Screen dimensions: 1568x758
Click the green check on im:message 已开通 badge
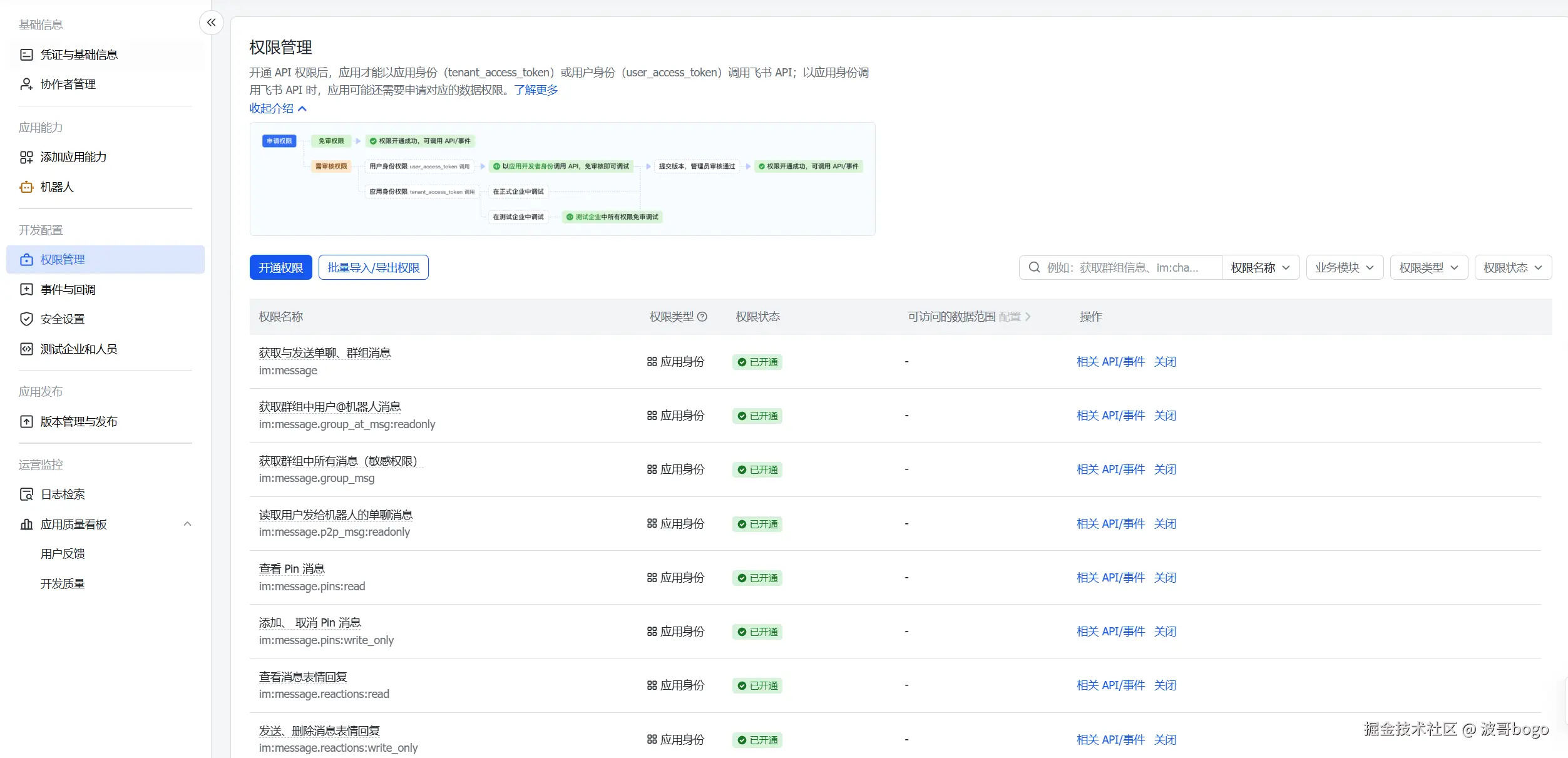[742, 362]
